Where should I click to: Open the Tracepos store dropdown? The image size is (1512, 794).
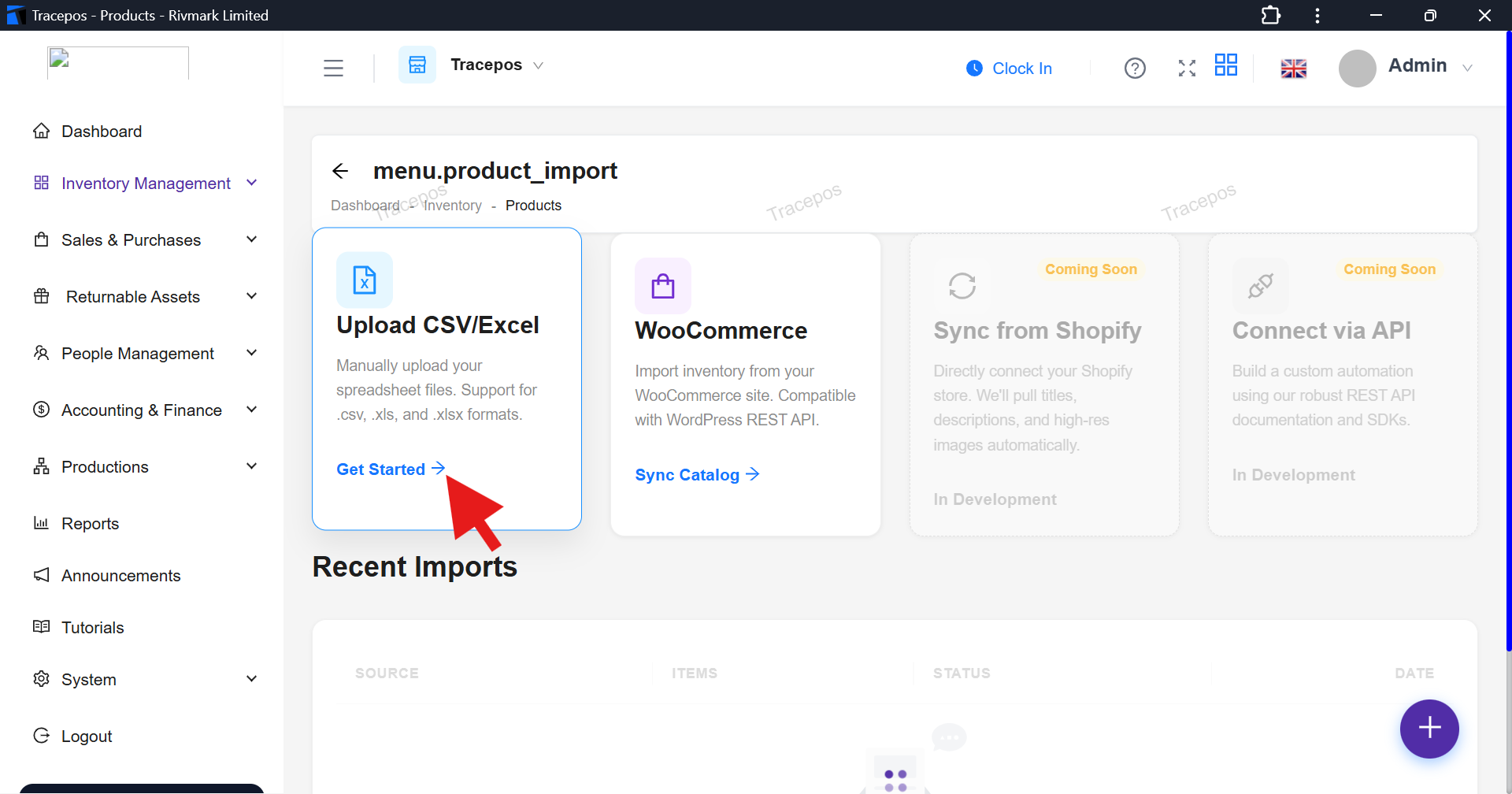[496, 65]
